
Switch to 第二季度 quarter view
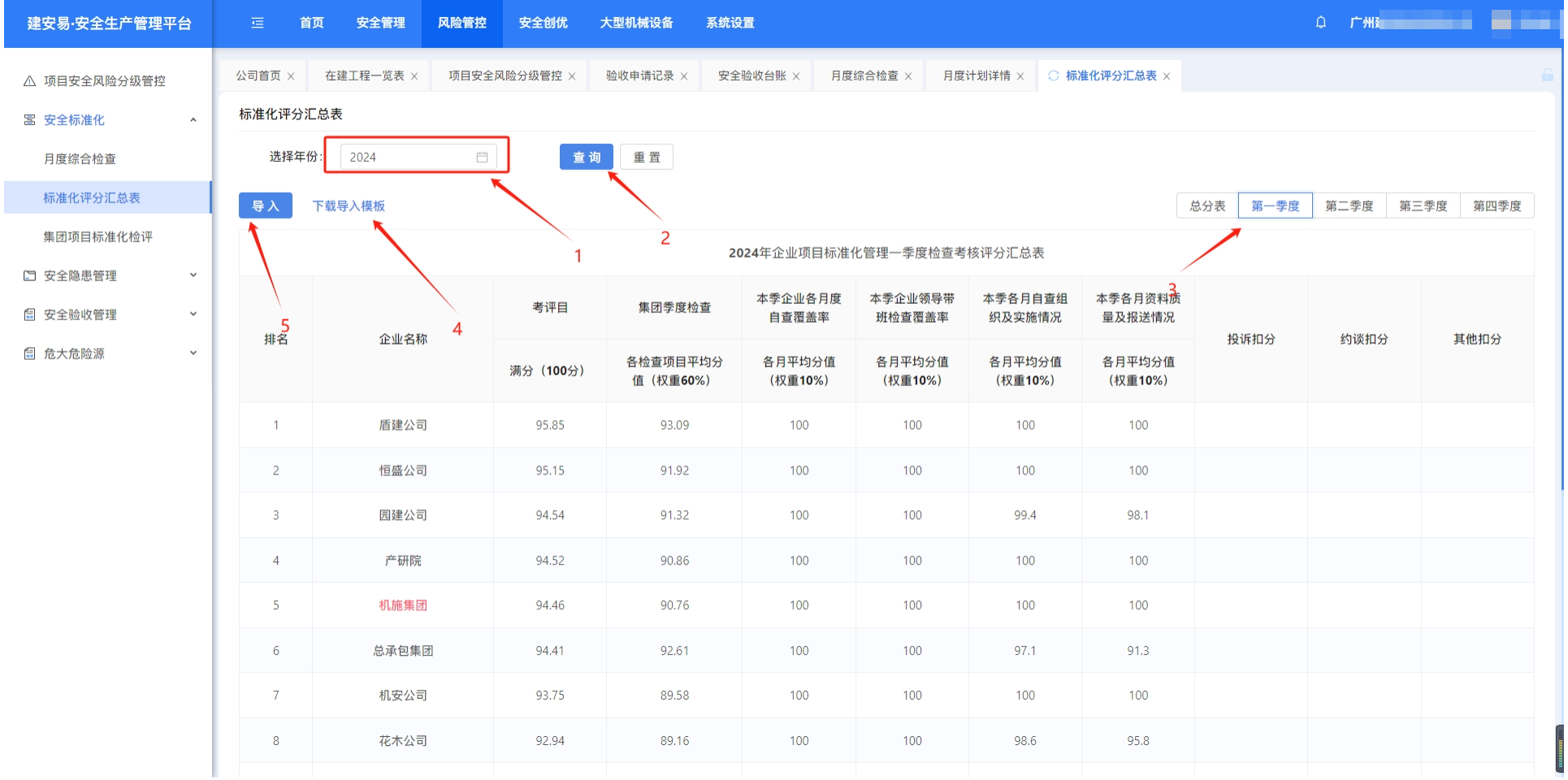[x=1349, y=206]
